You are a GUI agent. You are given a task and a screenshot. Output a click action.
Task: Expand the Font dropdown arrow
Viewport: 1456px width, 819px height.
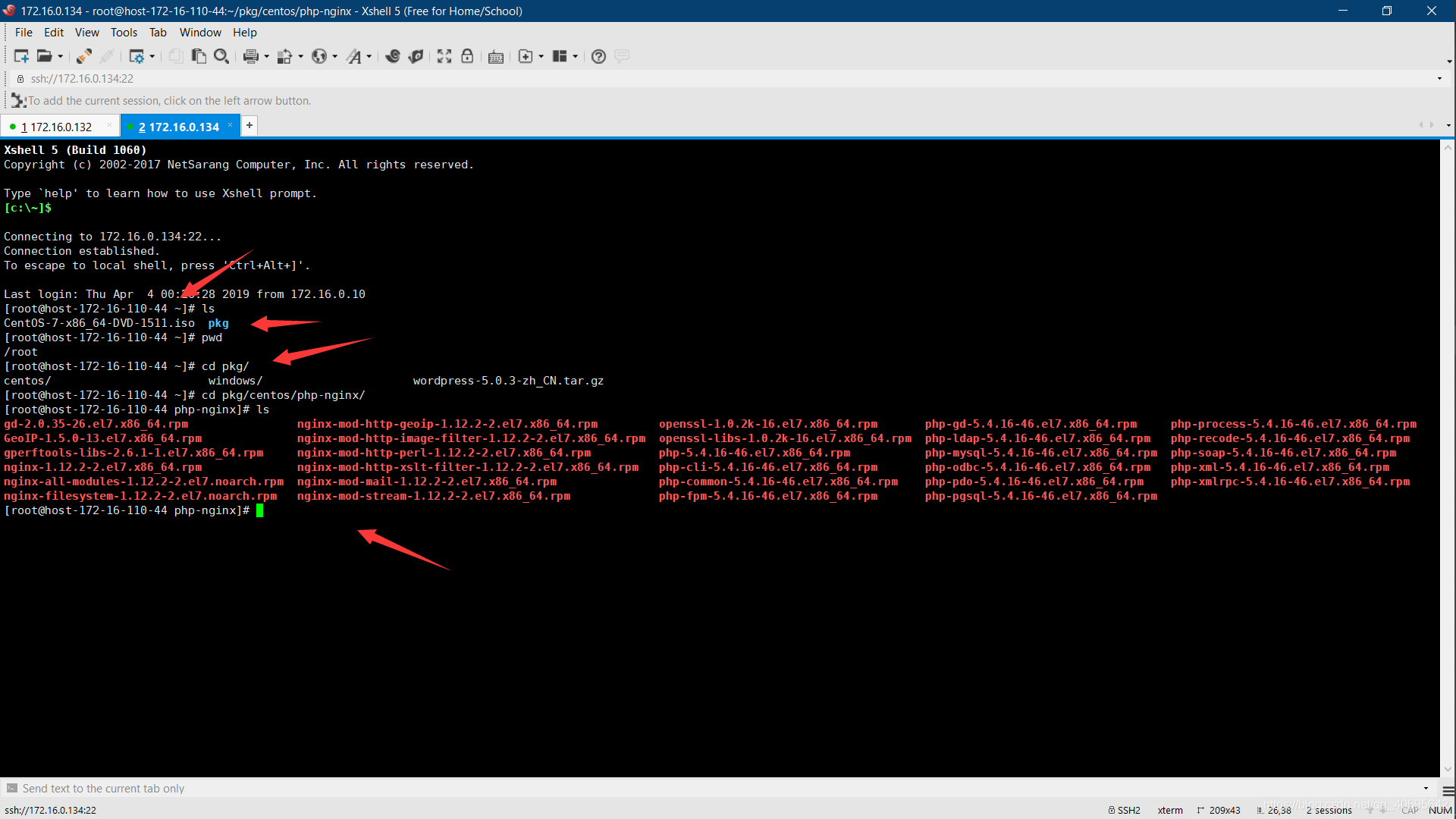pyautogui.click(x=369, y=57)
